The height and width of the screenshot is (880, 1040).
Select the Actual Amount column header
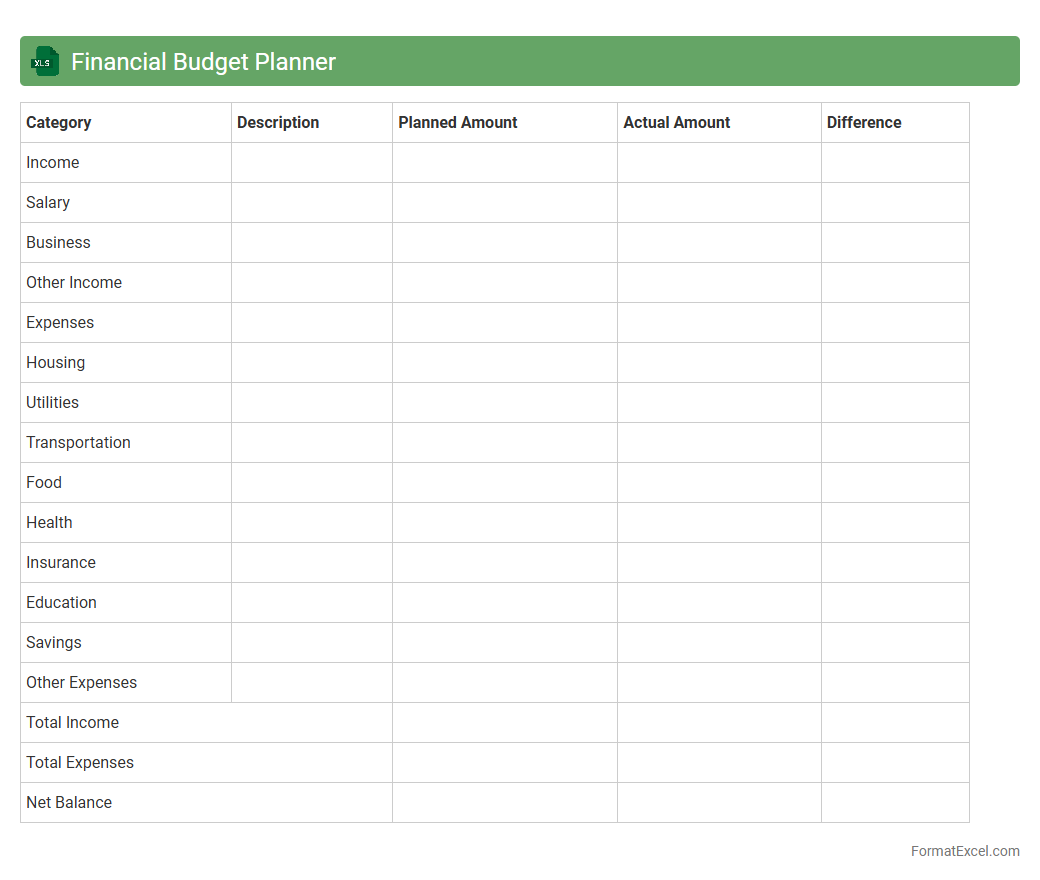point(676,122)
